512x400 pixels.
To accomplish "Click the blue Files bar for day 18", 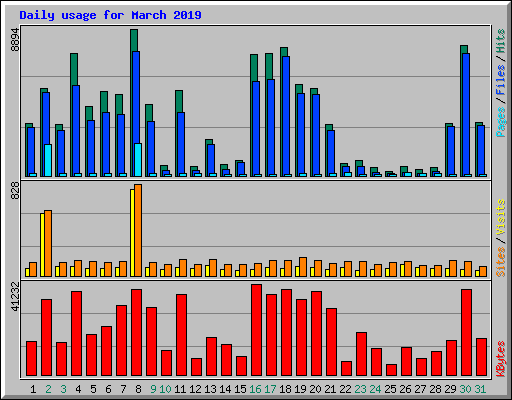I will pos(286,116).
